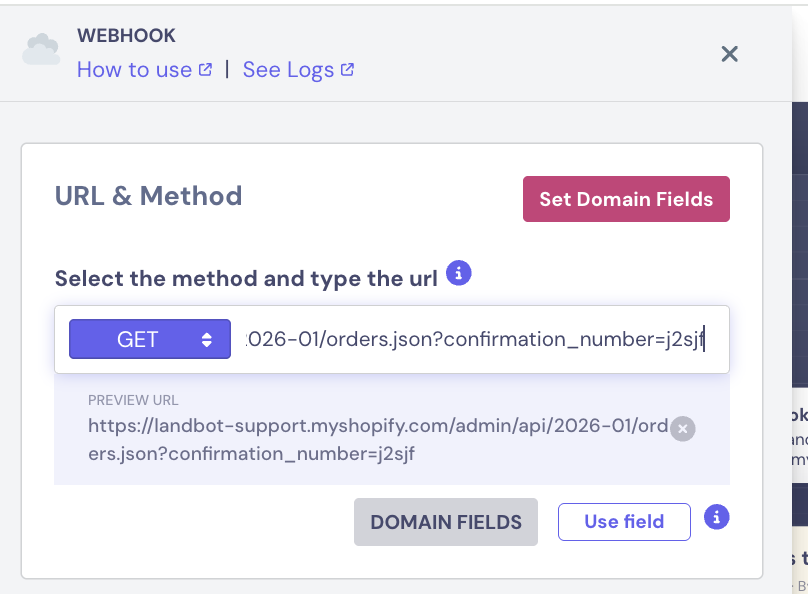The width and height of the screenshot is (808, 594).
Task: Close the Webhook panel
Action: pos(730,54)
